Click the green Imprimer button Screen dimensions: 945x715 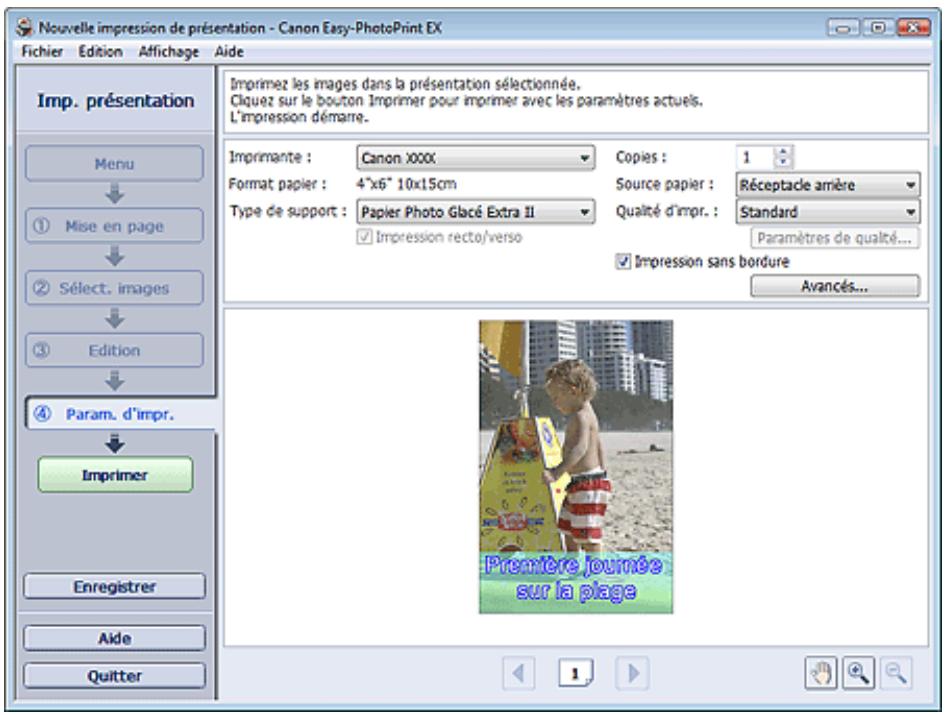point(115,475)
